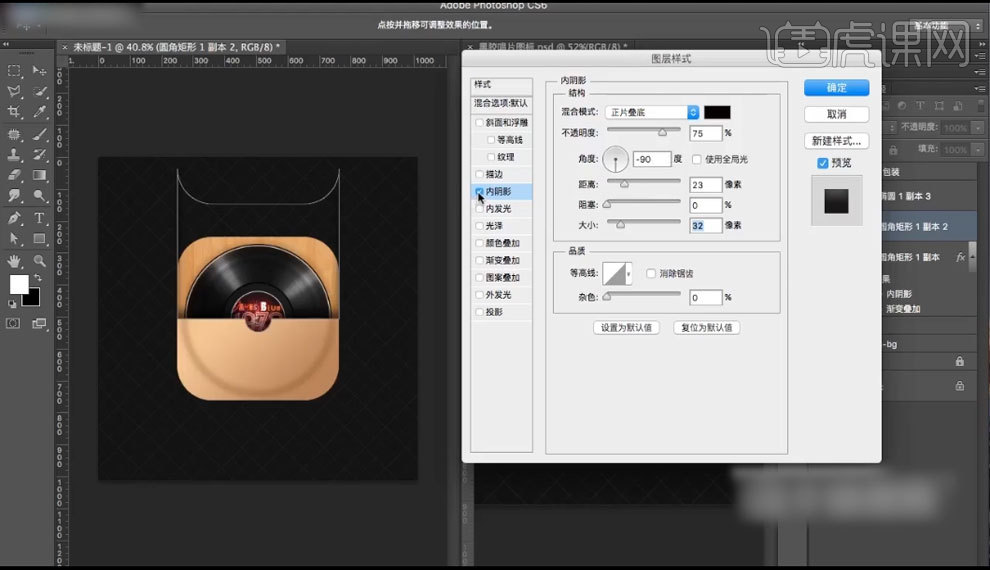This screenshot has width=990, height=570.
Task: Reset to default foreground/background colors icon
Action: [12, 304]
